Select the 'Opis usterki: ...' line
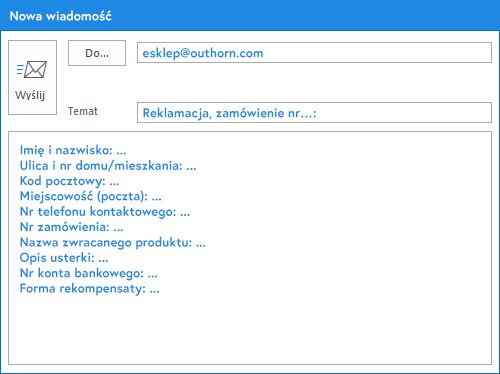Image resolution: width=500 pixels, height=374 pixels. 64,257
